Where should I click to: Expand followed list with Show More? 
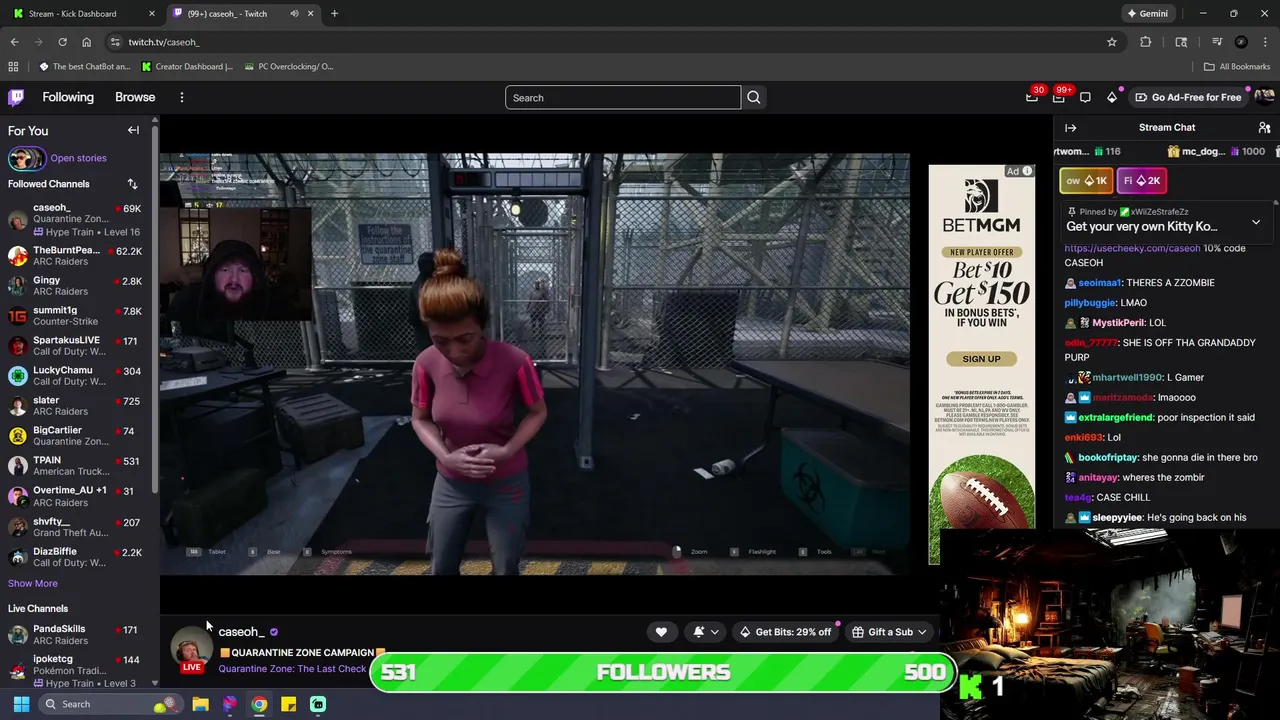click(x=33, y=583)
